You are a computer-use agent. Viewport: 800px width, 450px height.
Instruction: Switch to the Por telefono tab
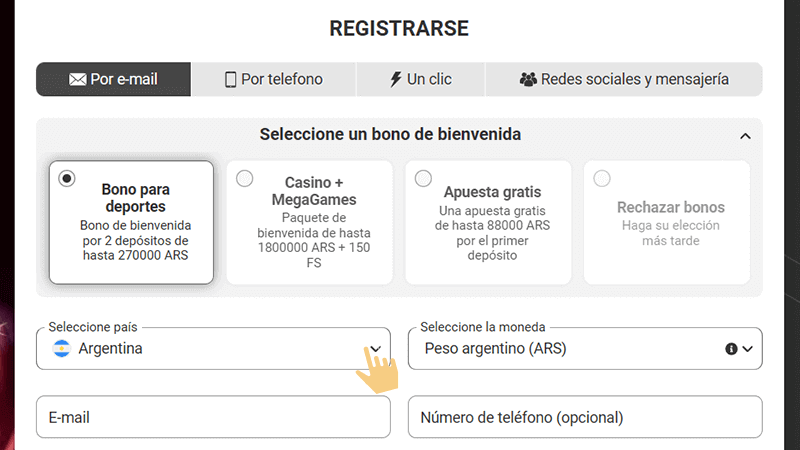click(273, 79)
